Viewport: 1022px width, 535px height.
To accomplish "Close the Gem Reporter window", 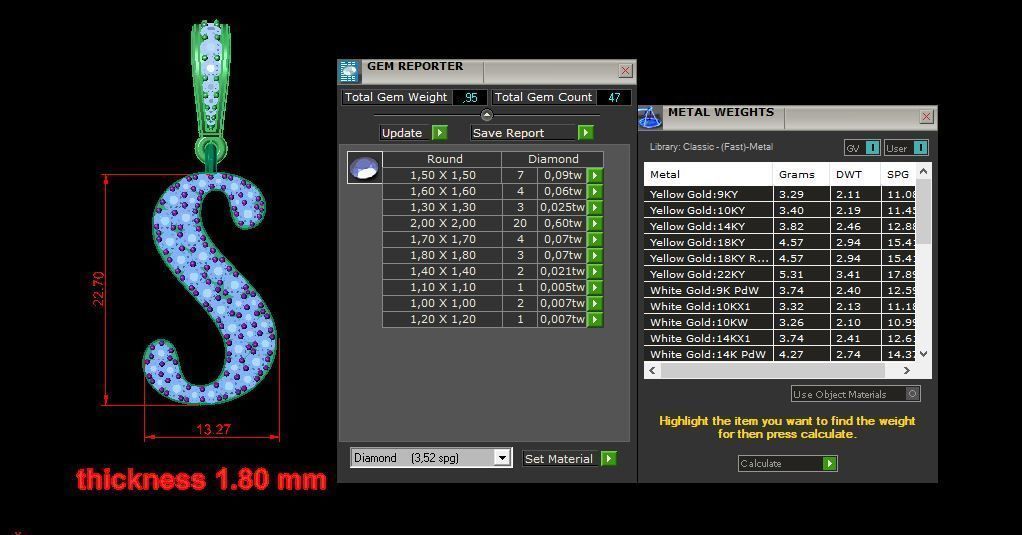I will tap(626, 70).
